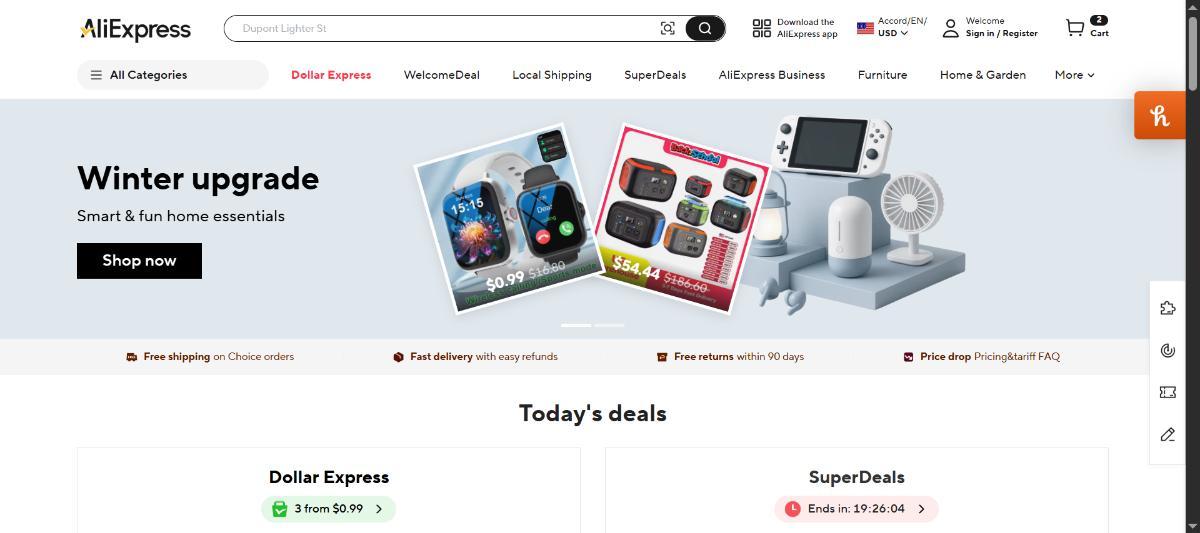Select the Dollar Express tab
Image resolution: width=1200 pixels, height=533 pixels.
coord(331,75)
